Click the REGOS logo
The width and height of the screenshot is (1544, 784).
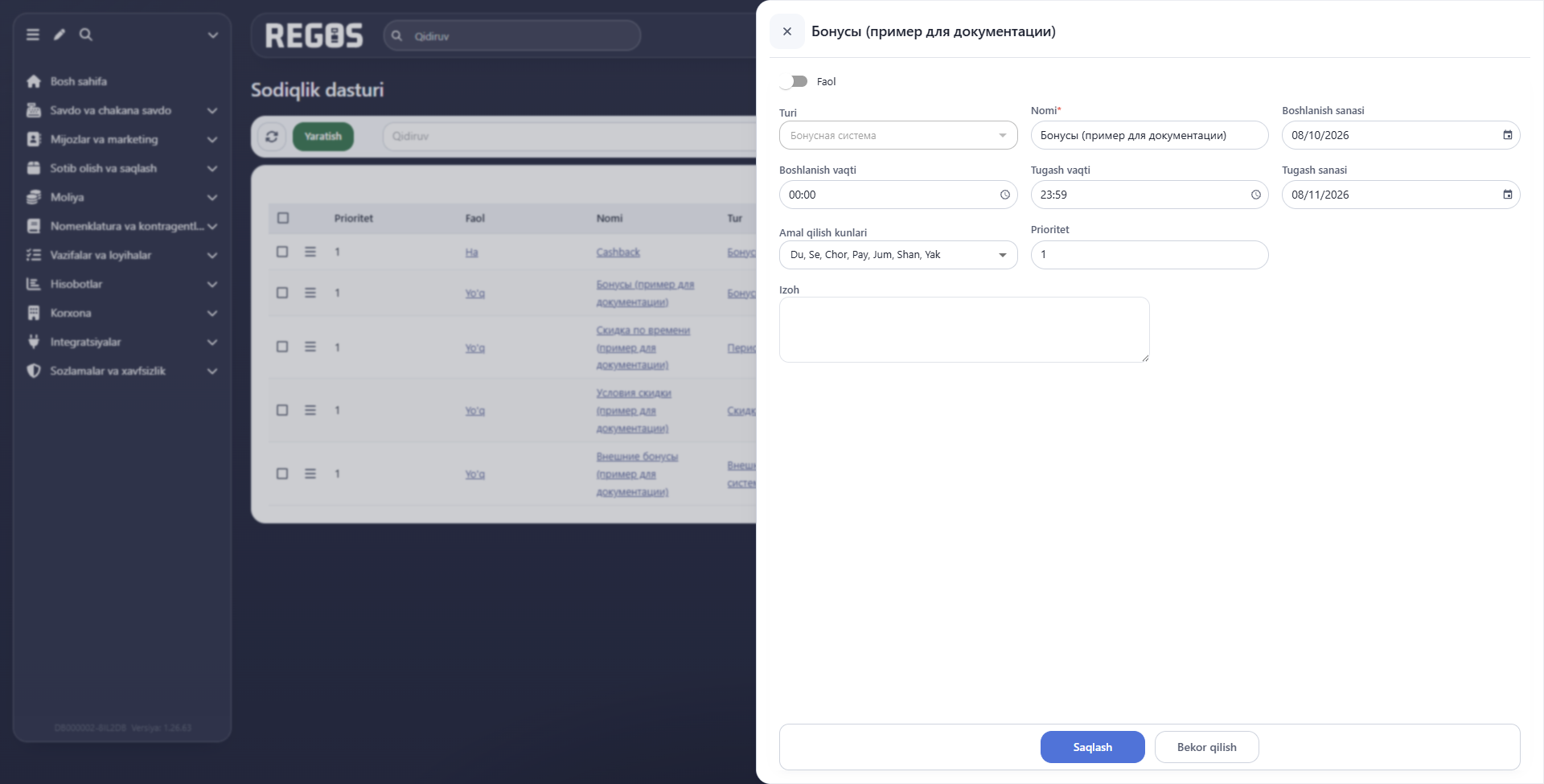point(314,36)
